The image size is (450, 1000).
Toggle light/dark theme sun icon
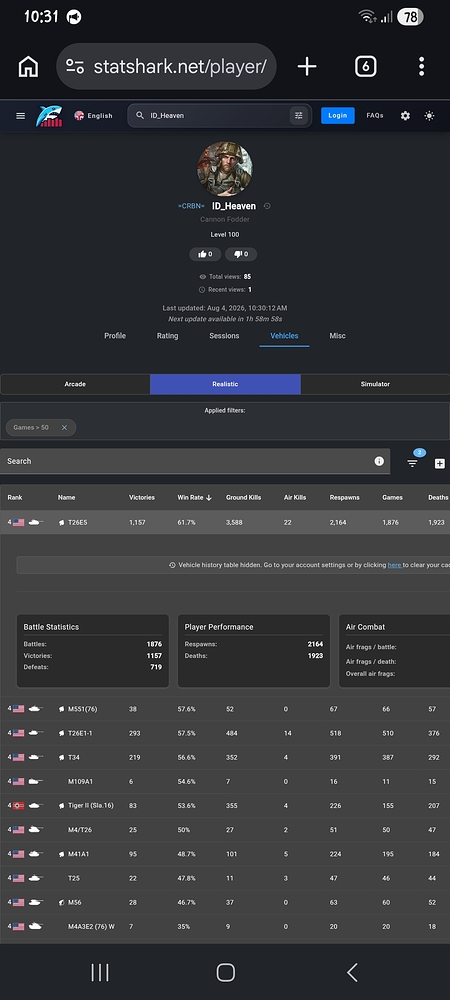click(430, 115)
